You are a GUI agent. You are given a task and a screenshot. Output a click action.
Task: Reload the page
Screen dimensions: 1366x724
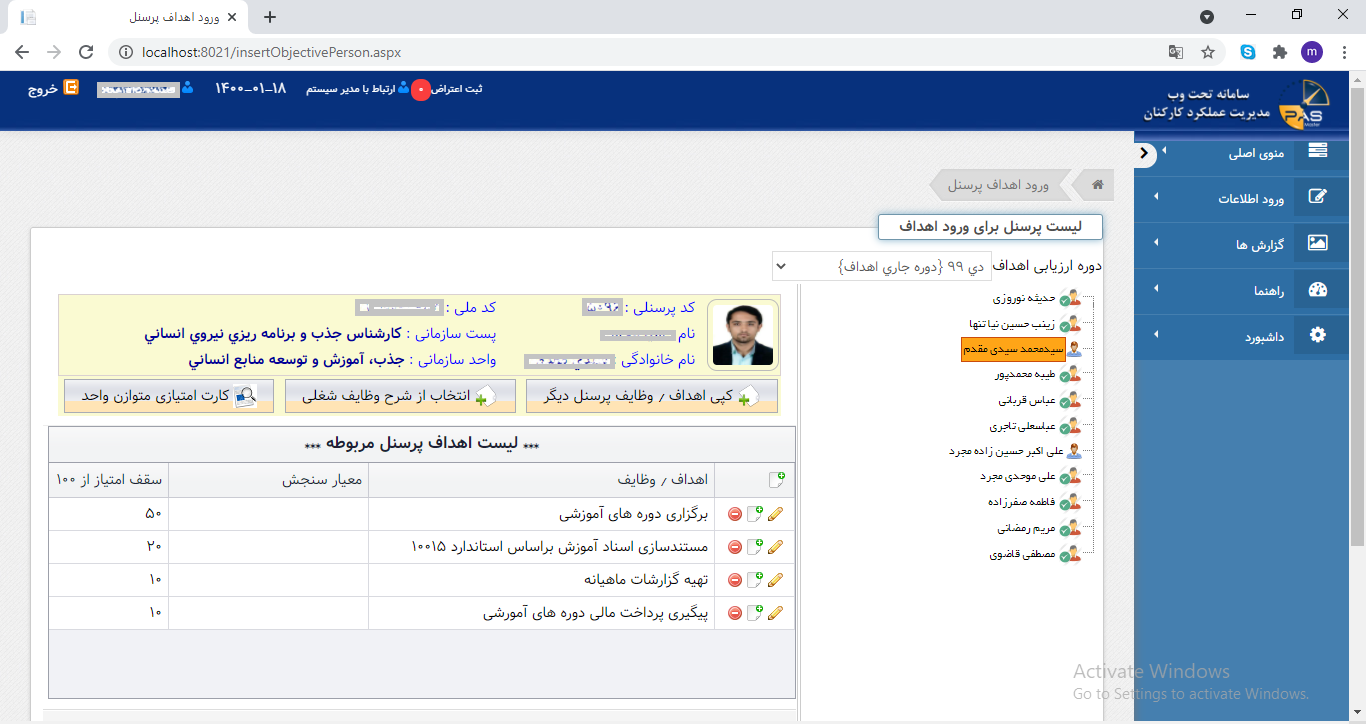click(86, 52)
